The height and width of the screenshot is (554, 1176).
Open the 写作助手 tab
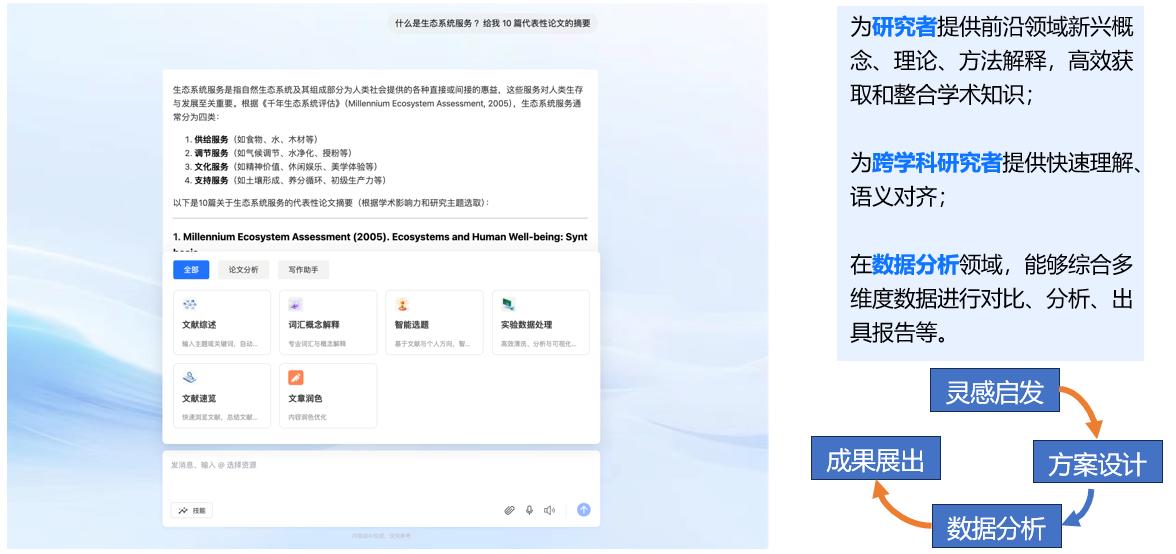304,270
